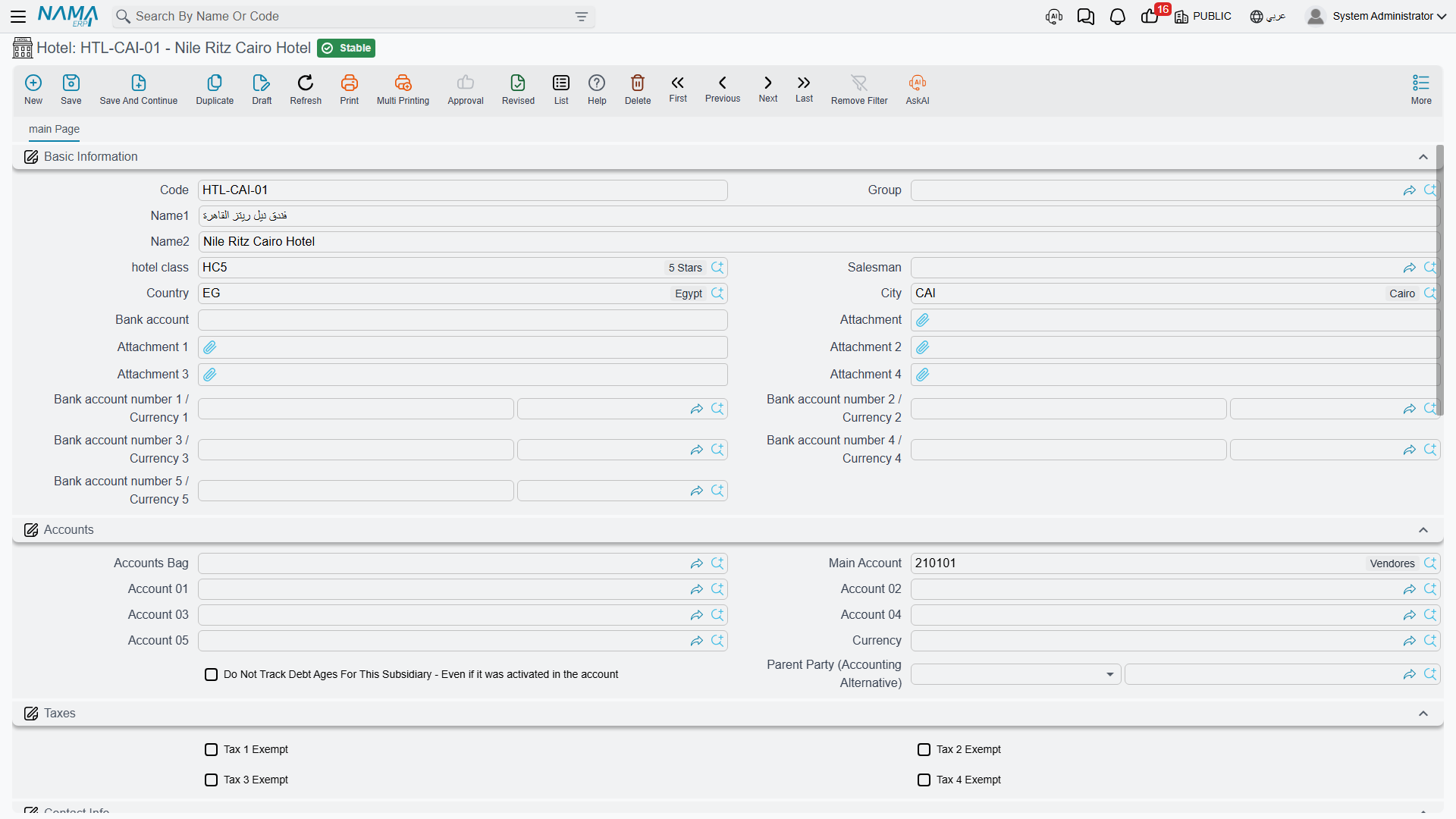Click the Name2 input field
The height and width of the screenshot is (819, 1456).
coord(818,242)
